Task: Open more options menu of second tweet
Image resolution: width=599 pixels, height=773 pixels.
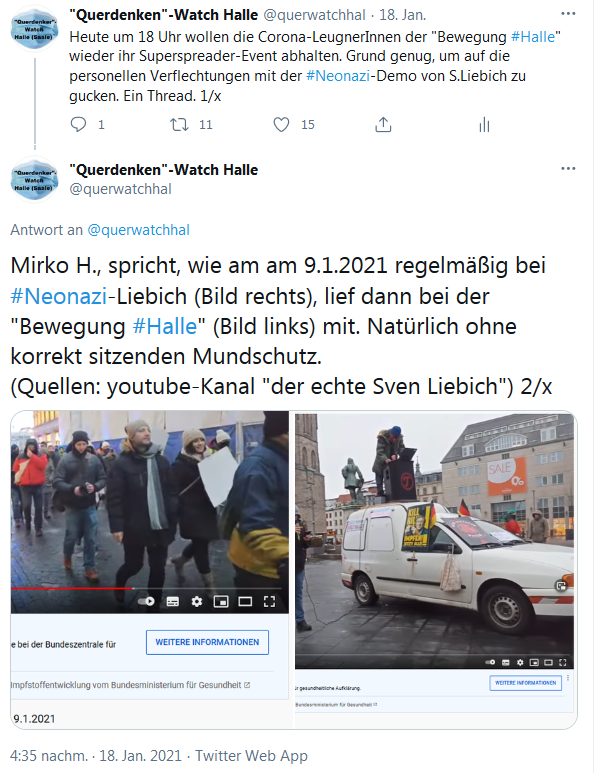Action: [568, 169]
